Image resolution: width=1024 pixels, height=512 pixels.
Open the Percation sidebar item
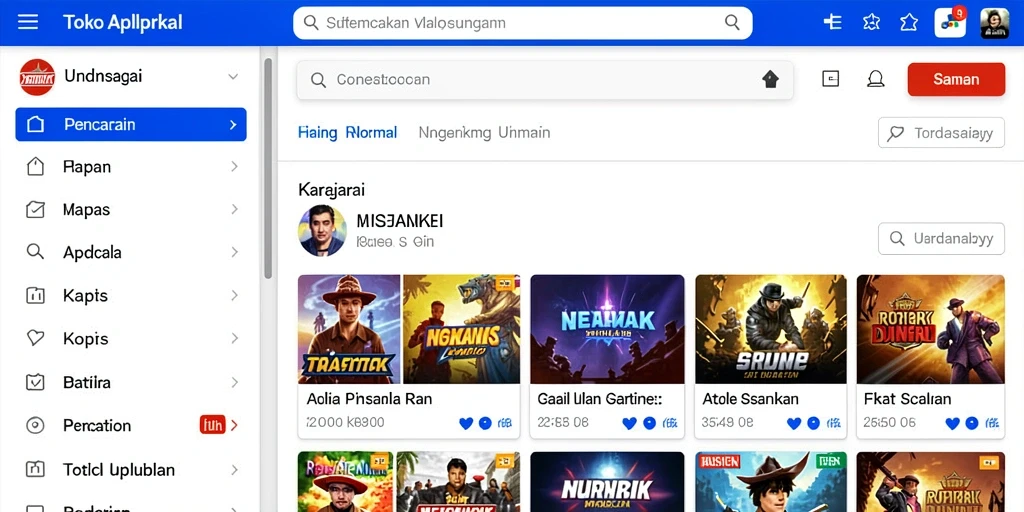point(131,426)
